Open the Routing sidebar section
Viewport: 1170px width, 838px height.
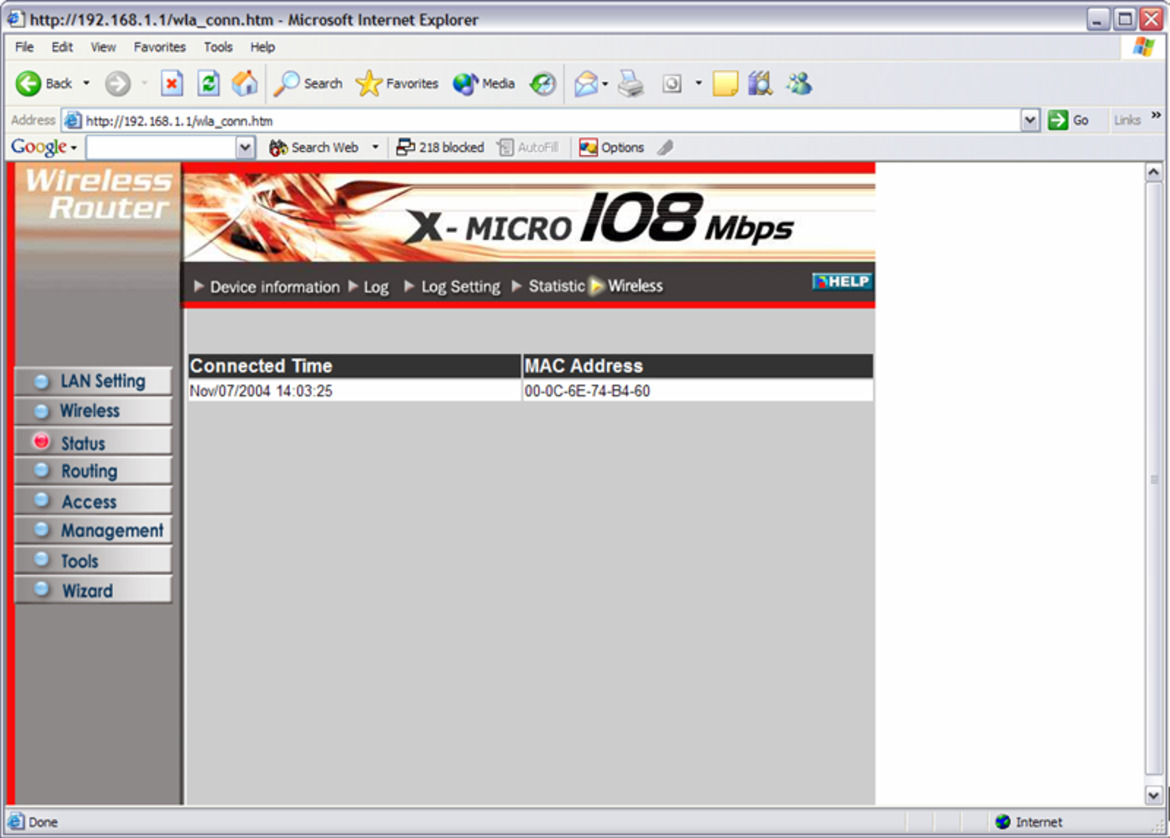tap(93, 471)
